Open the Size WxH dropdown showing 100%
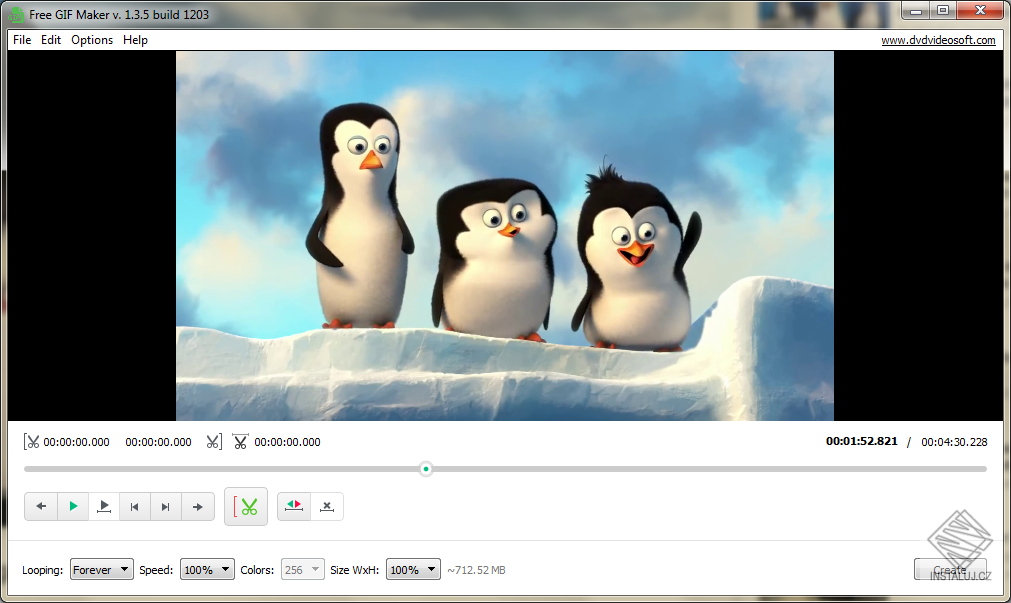Screen dimensions: 1011x603 coord(413,569)
